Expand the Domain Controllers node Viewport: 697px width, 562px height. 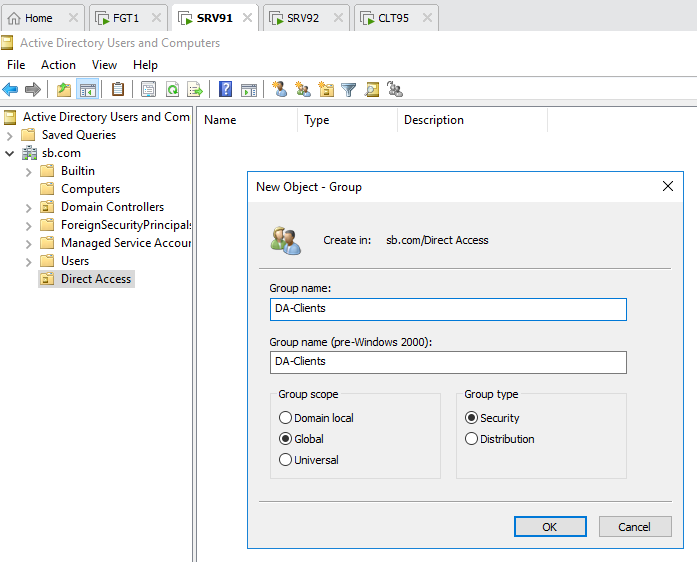(28, 208)
